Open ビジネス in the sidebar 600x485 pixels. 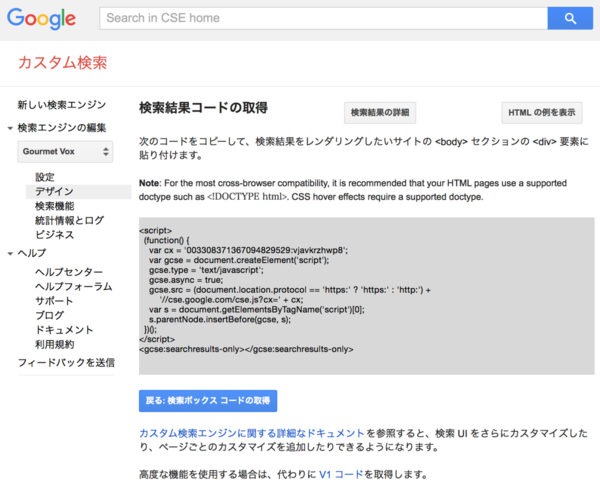(54, 235)
